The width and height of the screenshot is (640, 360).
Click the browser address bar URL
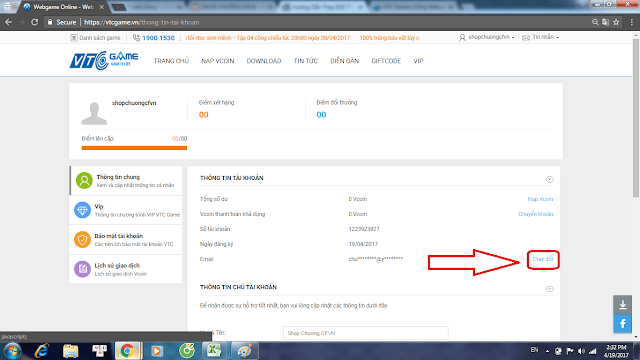click(x=142, y=22)
